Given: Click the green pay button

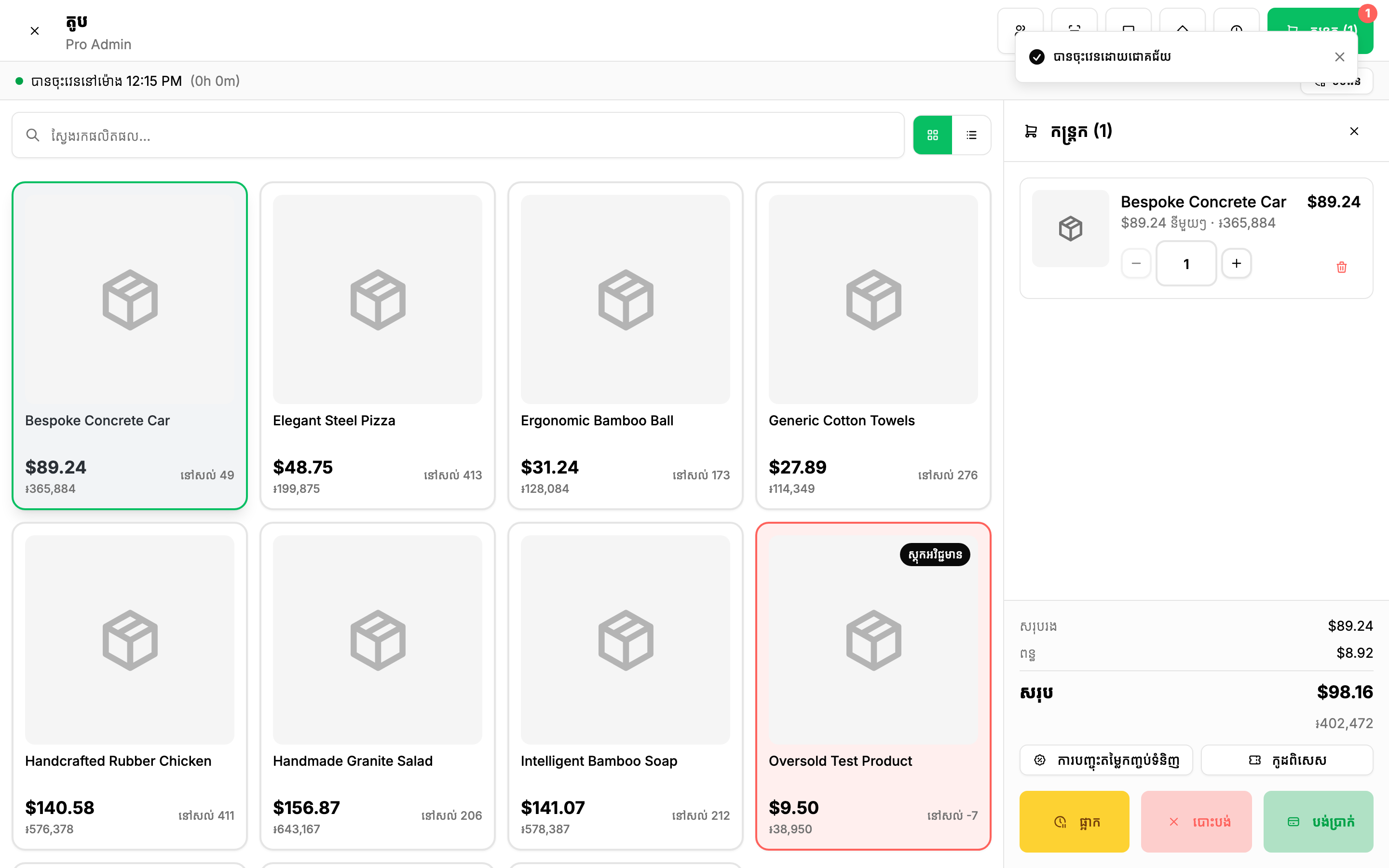Looking at the screenshot, I should pos(1319,822).
